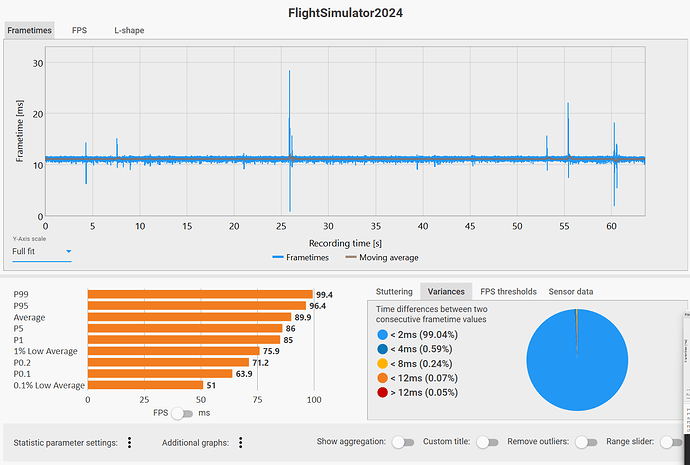This screenshot has width=690, height=465.
Task: Click the < 12ms (0.07%) legend entry
Action: (418, 378)
